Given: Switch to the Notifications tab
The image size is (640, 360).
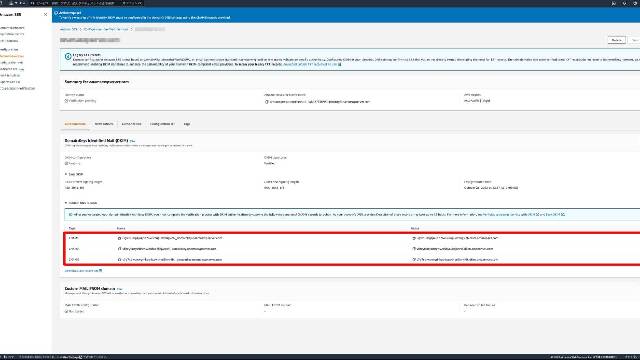Looking at the screenshot, I should click(x=104, y=124).
